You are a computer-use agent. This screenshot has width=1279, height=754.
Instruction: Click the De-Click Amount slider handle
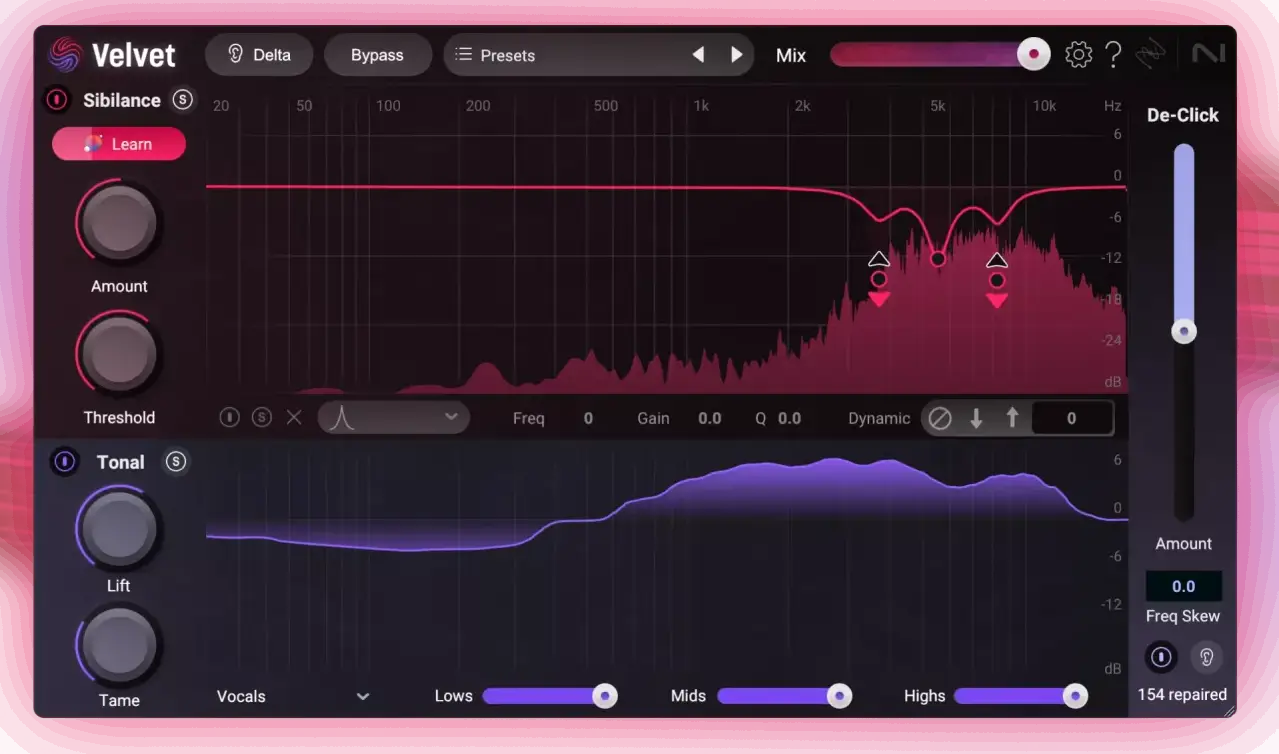(1184, 331)
